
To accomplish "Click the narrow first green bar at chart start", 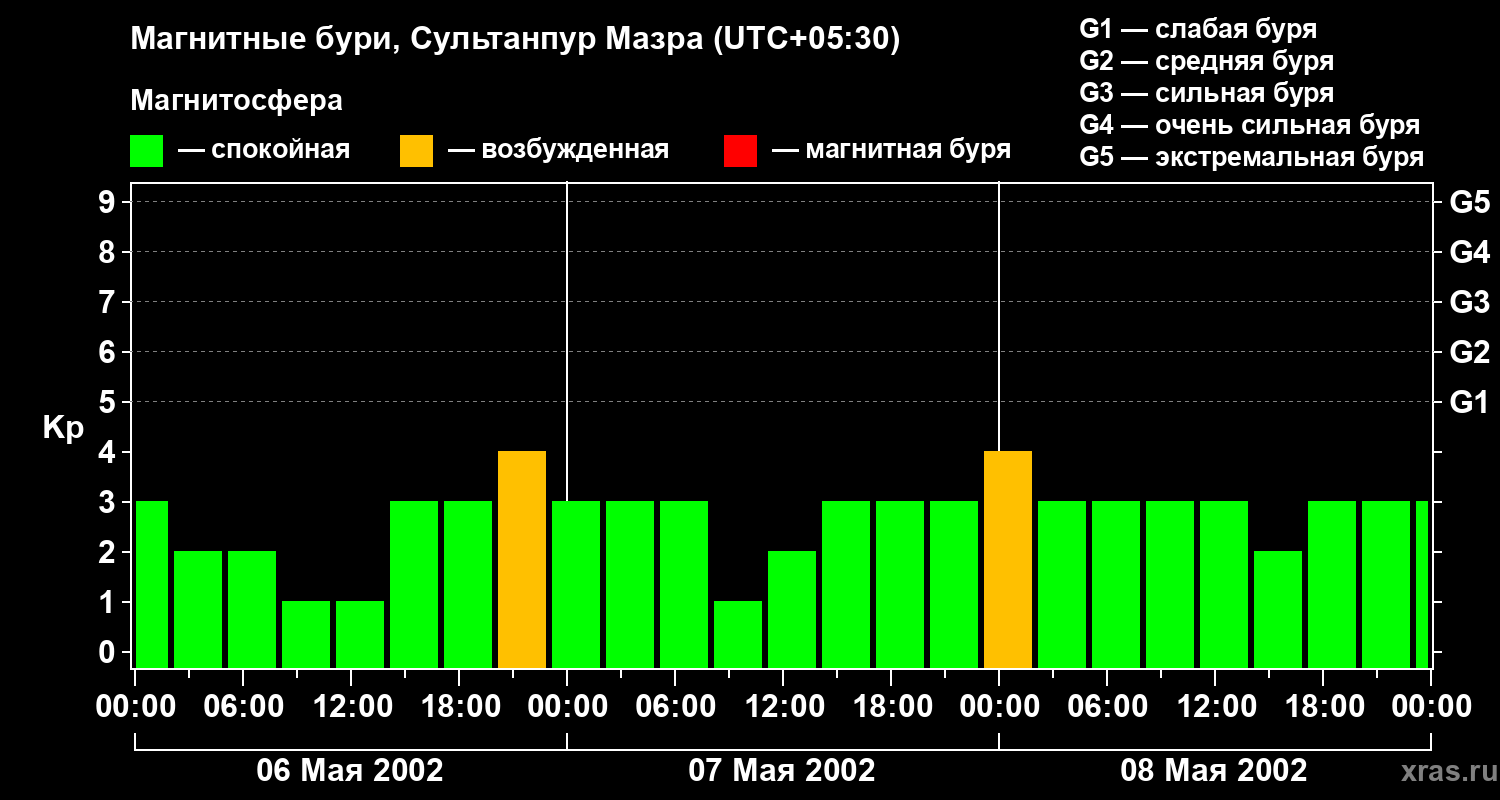I will pos(152,585).
